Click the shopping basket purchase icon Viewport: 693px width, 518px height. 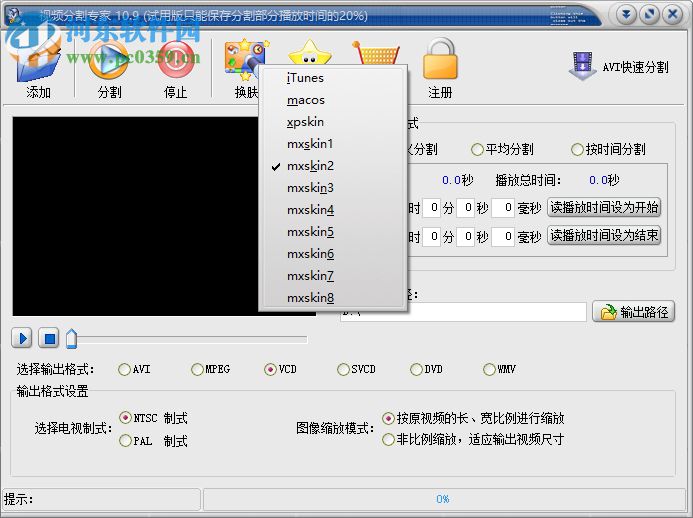click(376, 52)
